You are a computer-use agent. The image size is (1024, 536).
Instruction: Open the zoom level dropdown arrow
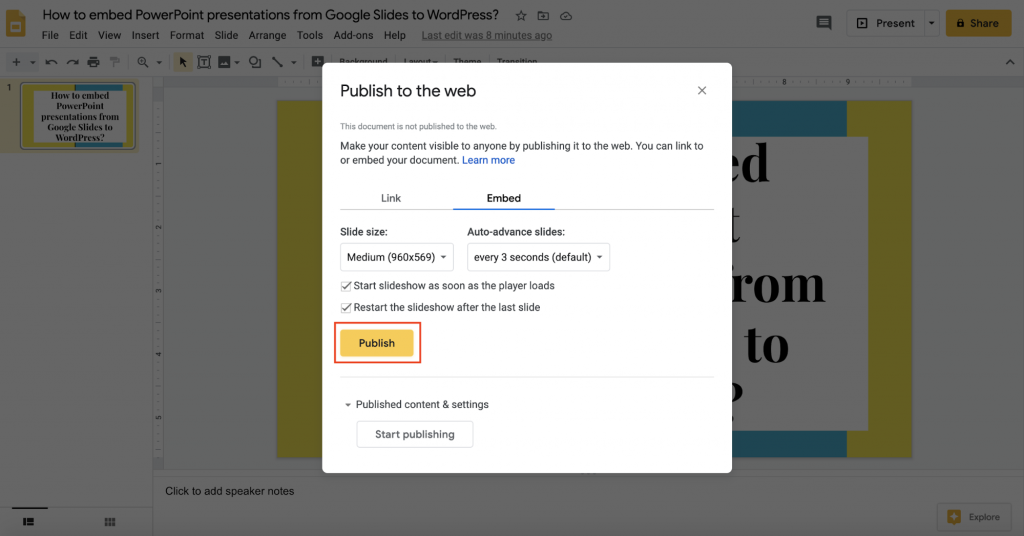point(159,63)
